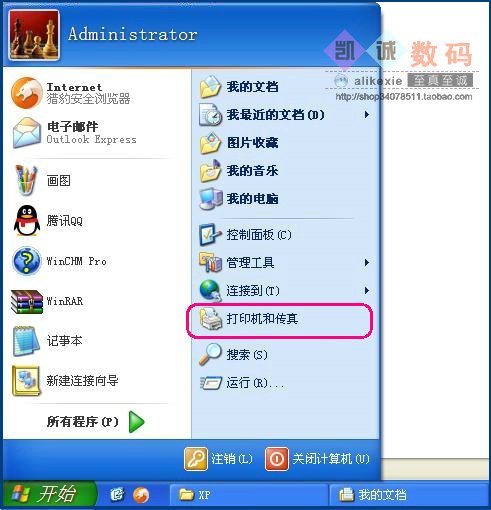Expand the Administrative Tools (管理工具) submenu arrow
This screenshot has height=510, width=491.
coord(367,263)
